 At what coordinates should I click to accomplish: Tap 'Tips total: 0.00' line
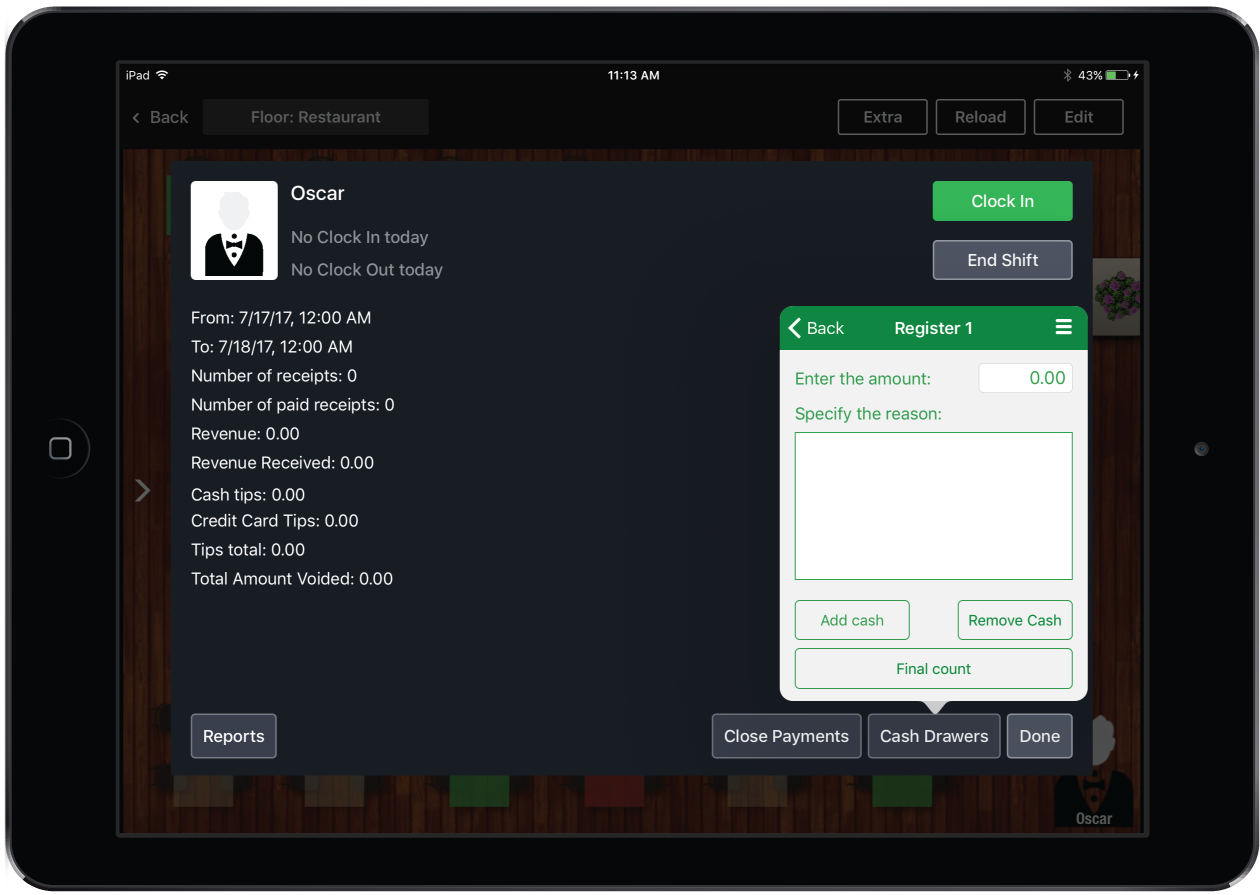[x=248, y=550]
